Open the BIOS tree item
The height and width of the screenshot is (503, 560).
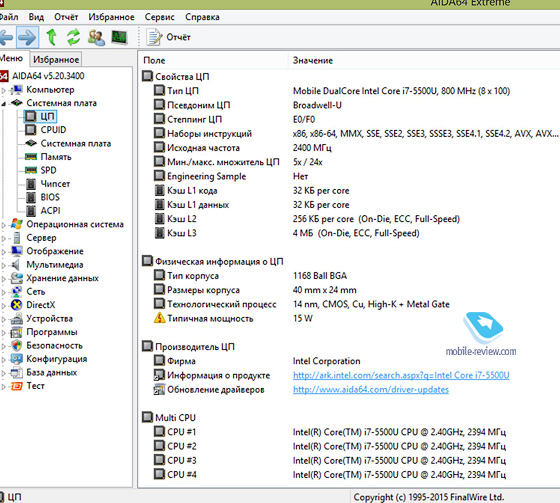coord(42,197)
